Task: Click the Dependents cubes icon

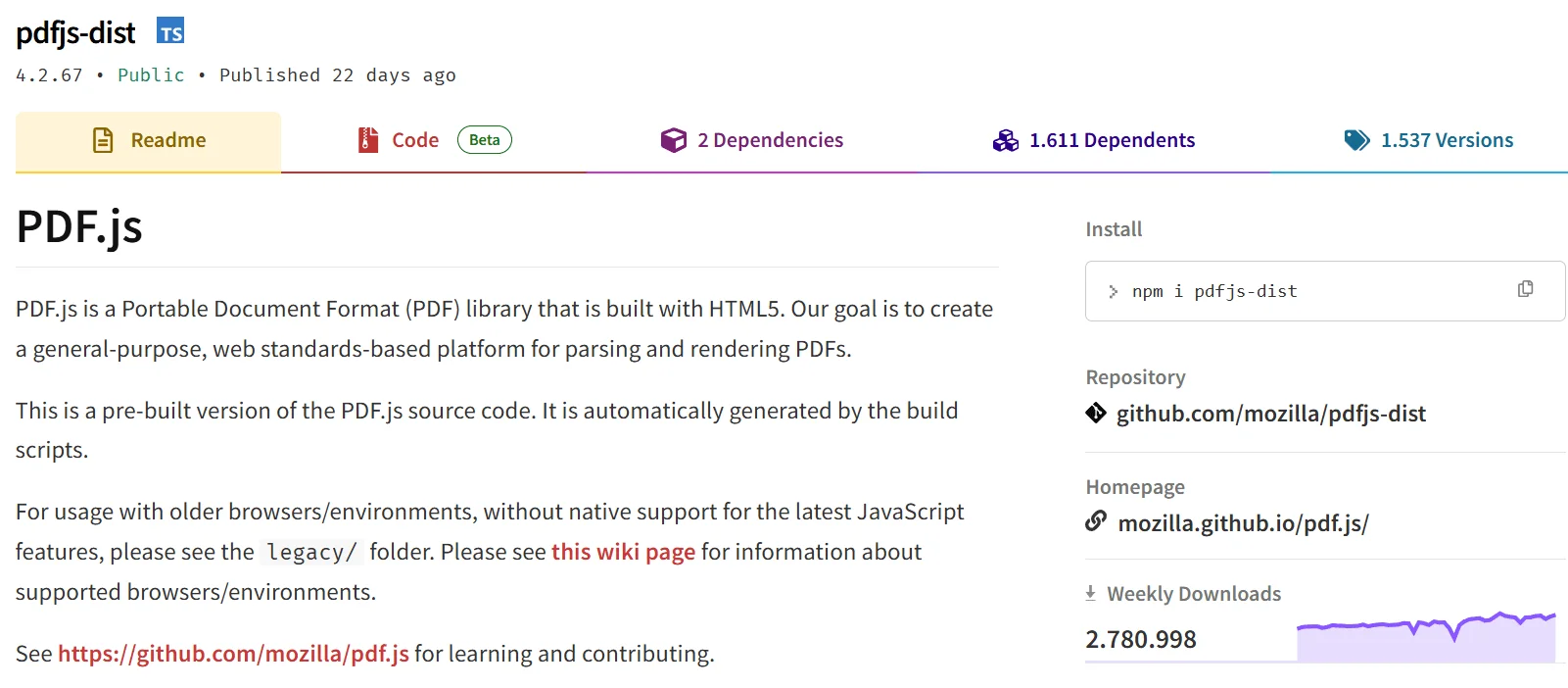Action: click(1006, 140)
